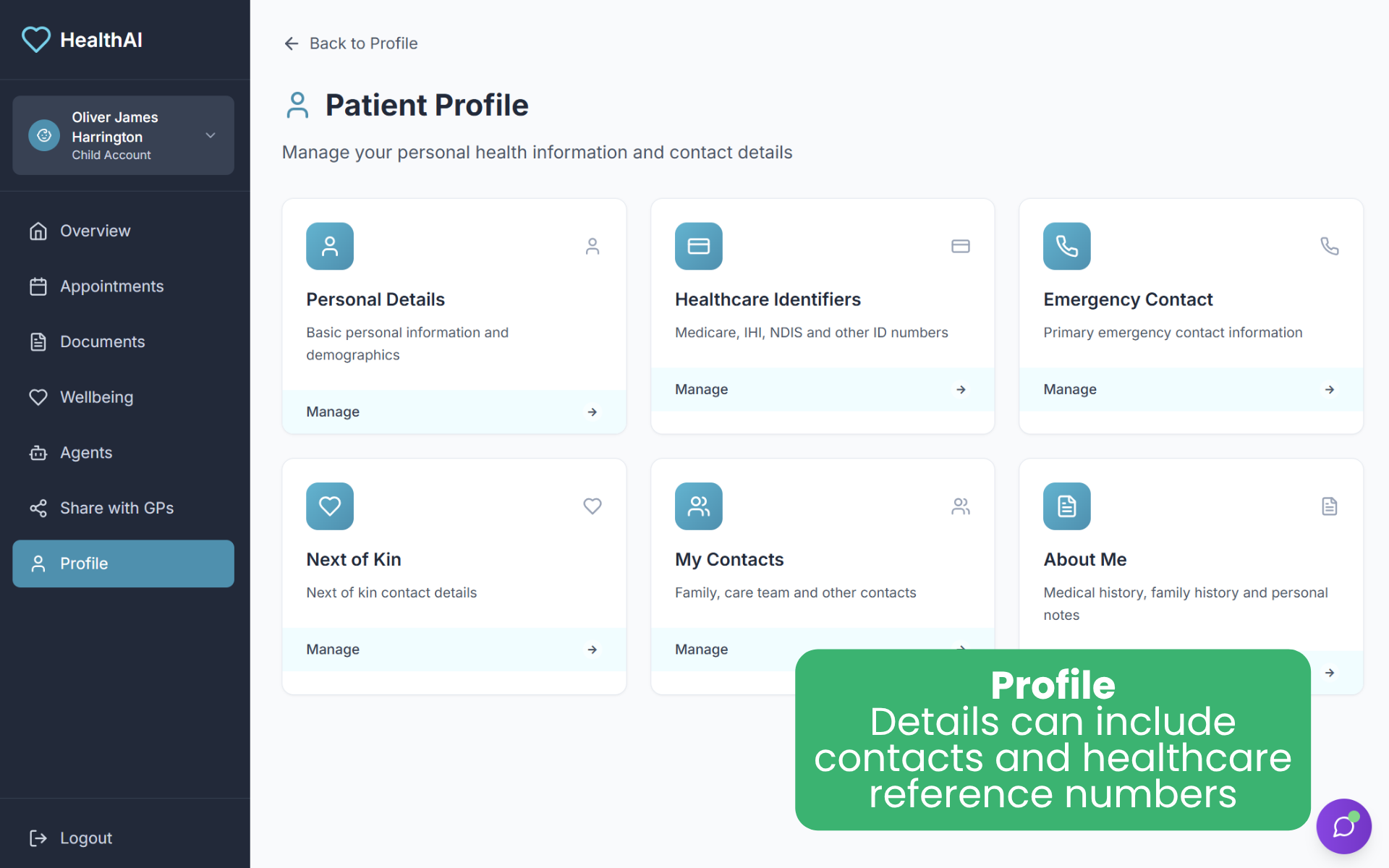The width and height of the screenshot is (1389, 868).
Task: Click the Emergency Contact phone icon
Action: pyautogui.click(x=1066, y=246)
